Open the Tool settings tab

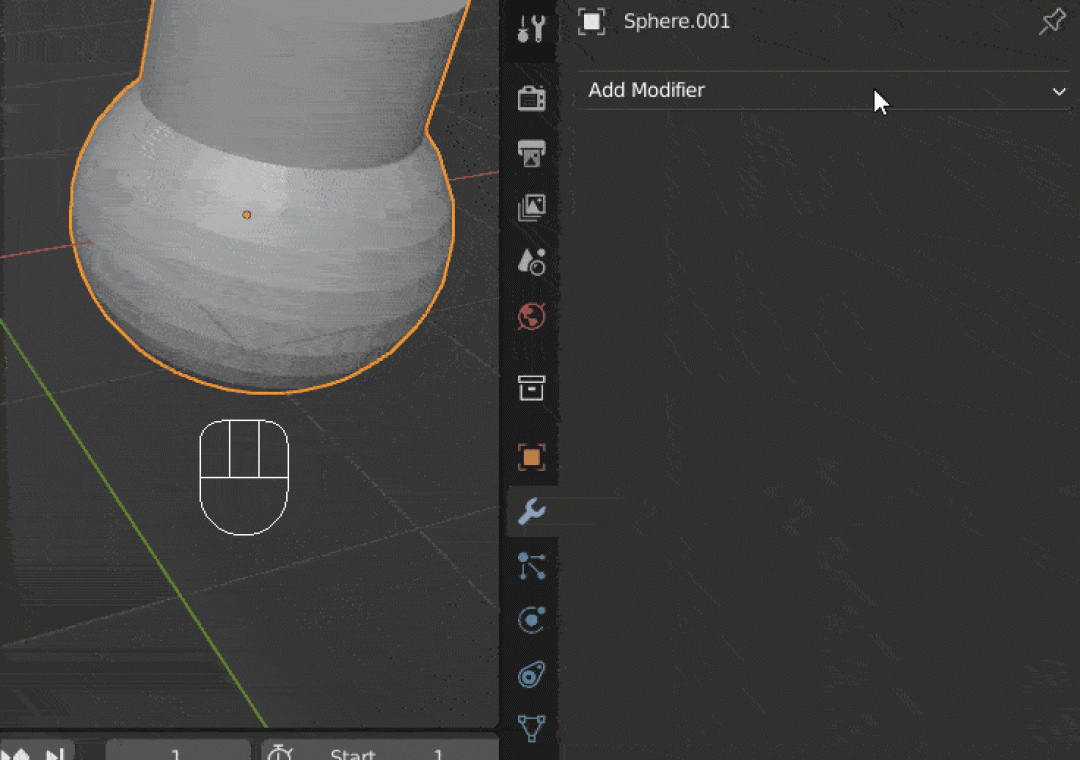[531, 28]
